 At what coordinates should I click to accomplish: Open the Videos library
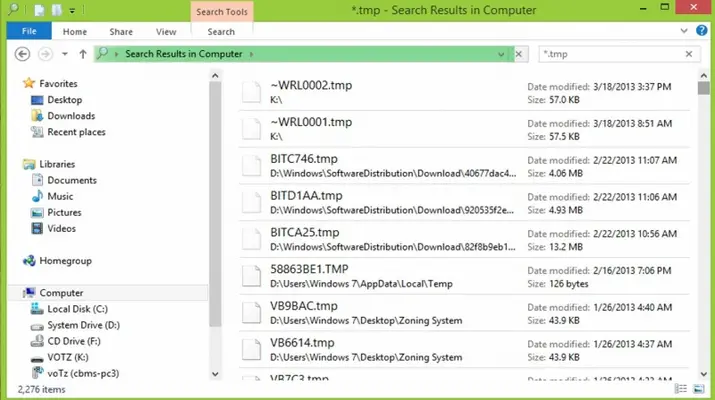(61, 229)
